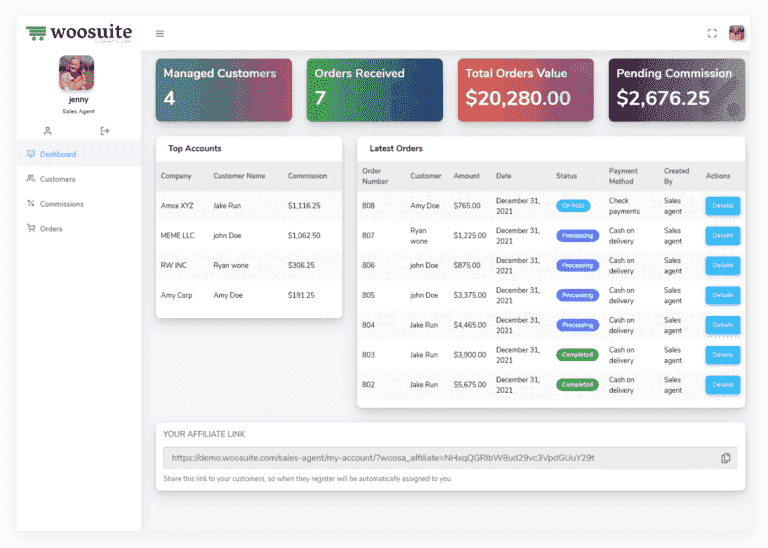This screenshot has width=768, height=548.
Task: Navigate to the Orders menu item
Action: pyautogui.click(x=78, y=229)
